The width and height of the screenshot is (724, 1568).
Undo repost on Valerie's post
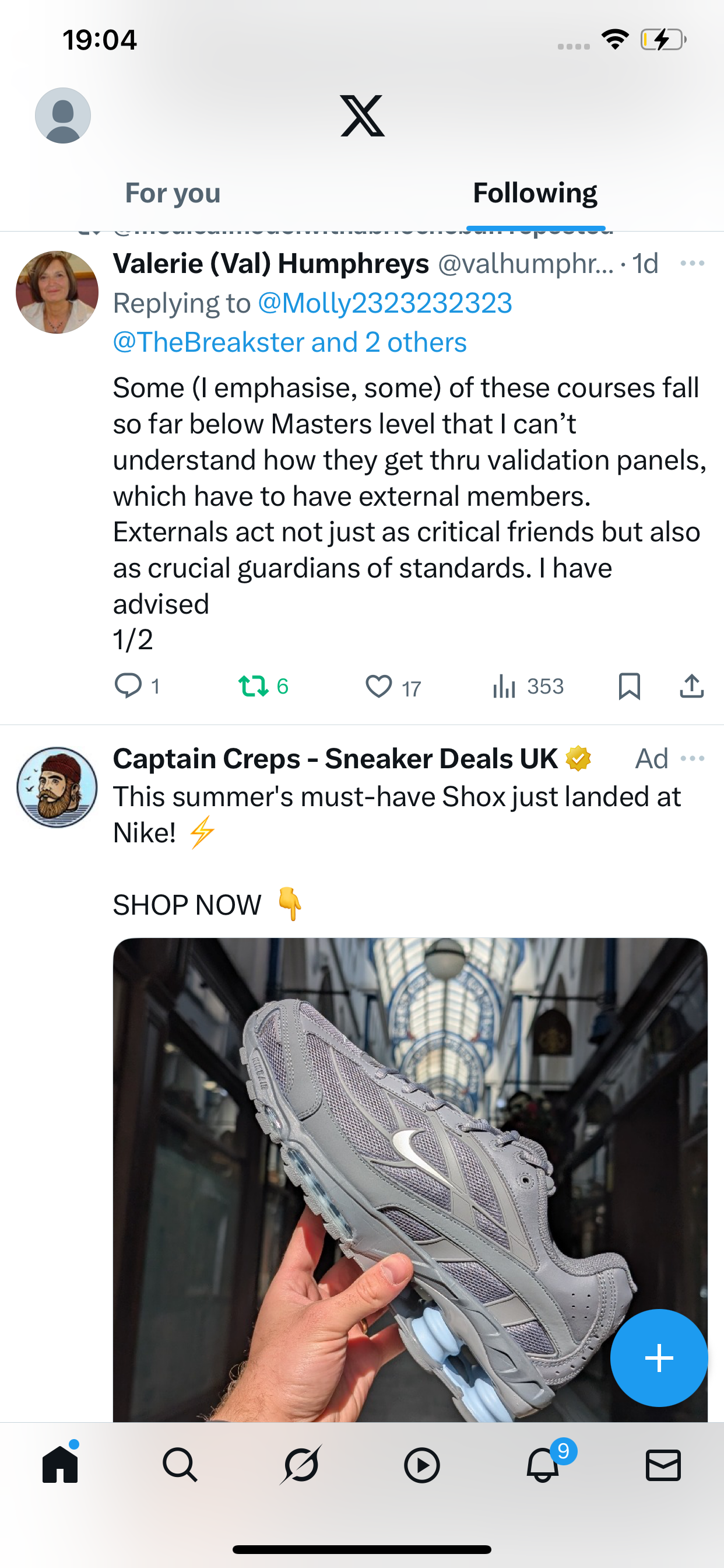coord(253,686)
